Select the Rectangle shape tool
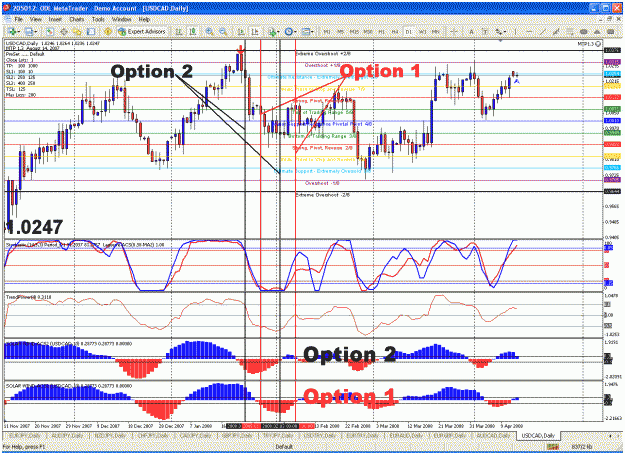Image resolution: width=625 pixels, height=453 pixels. (x=611, y=32)
